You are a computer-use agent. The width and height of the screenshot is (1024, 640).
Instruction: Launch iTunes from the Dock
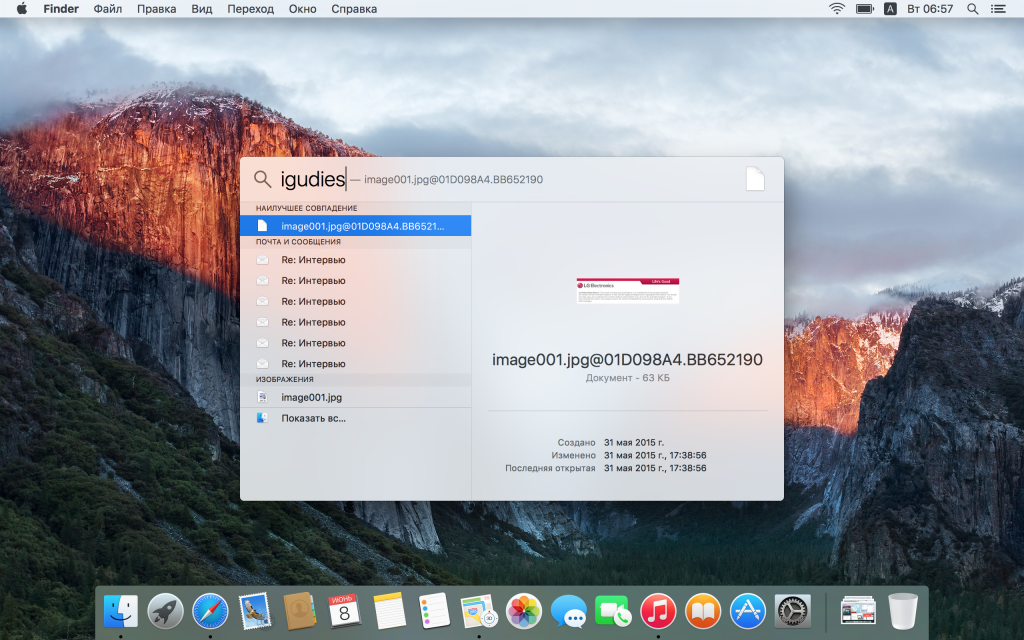coord(658,610)
